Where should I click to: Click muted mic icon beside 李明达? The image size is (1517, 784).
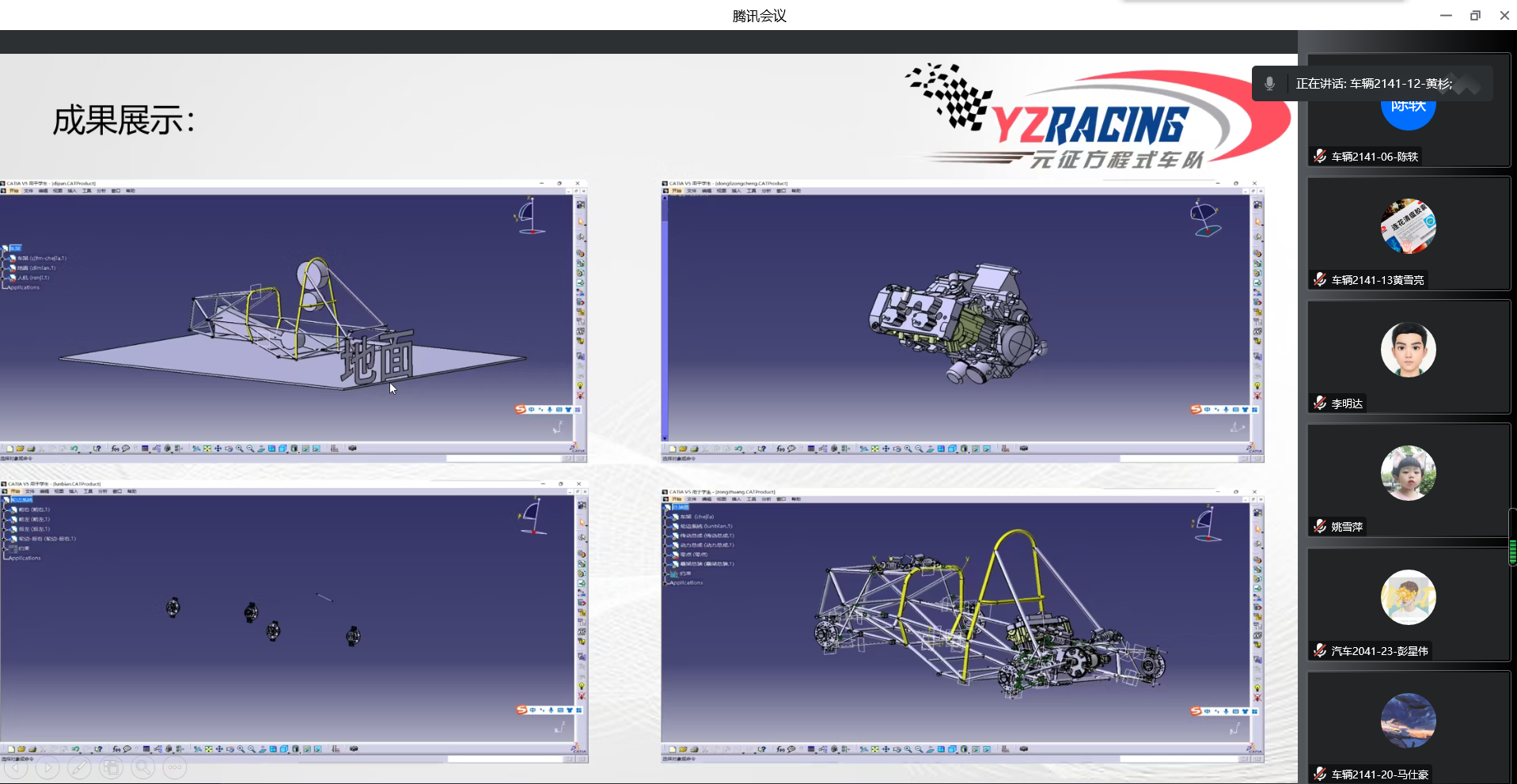[1320, 403]
